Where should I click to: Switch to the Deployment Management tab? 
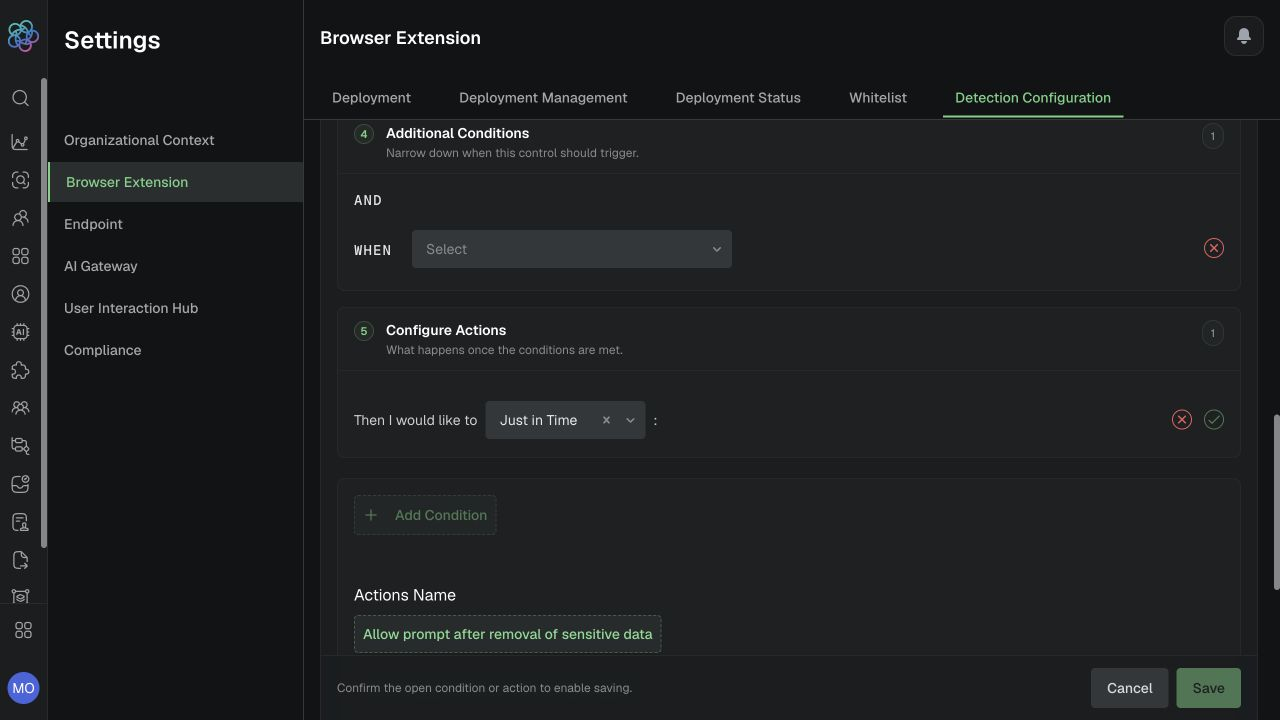(543, 97)
